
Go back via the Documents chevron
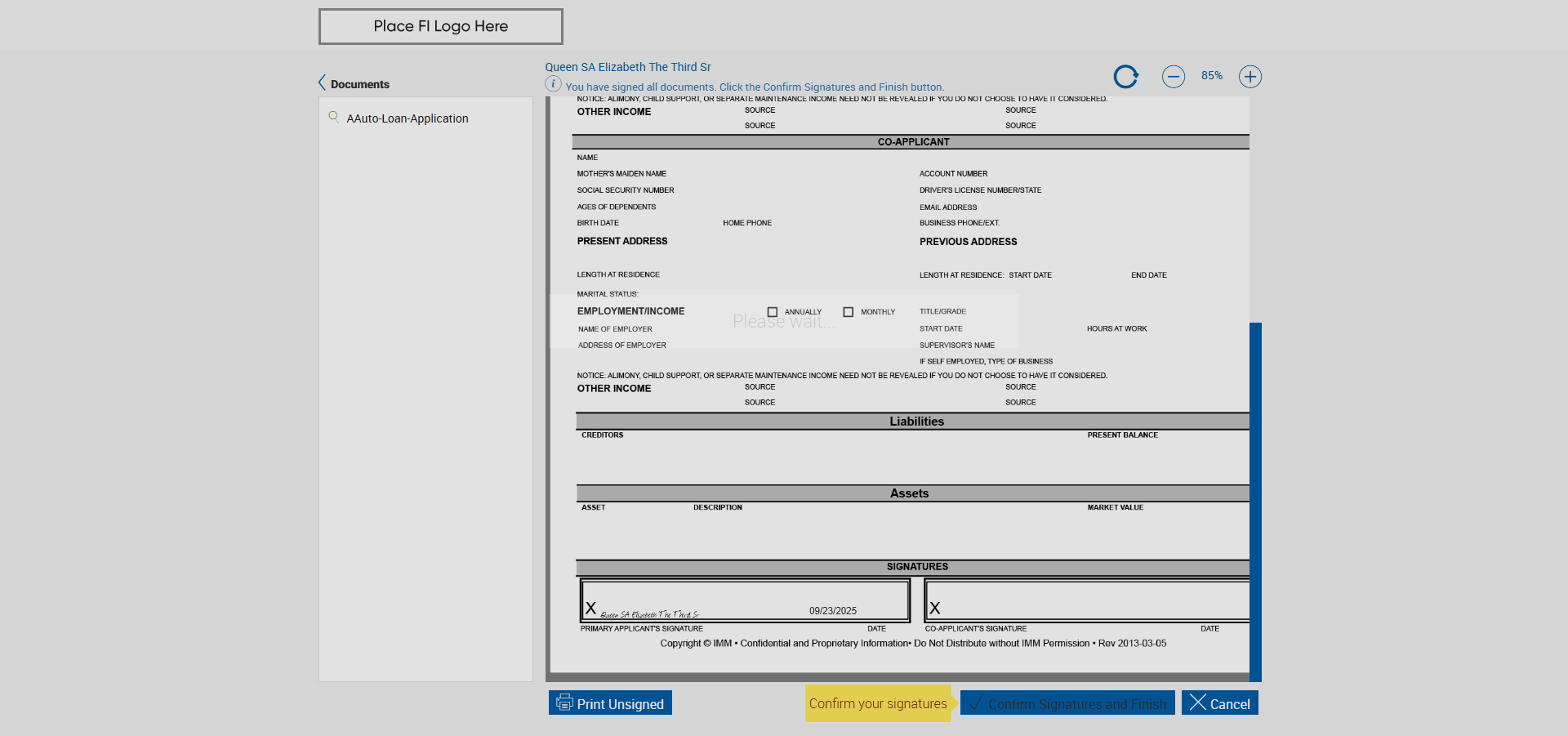click(322, 83)
